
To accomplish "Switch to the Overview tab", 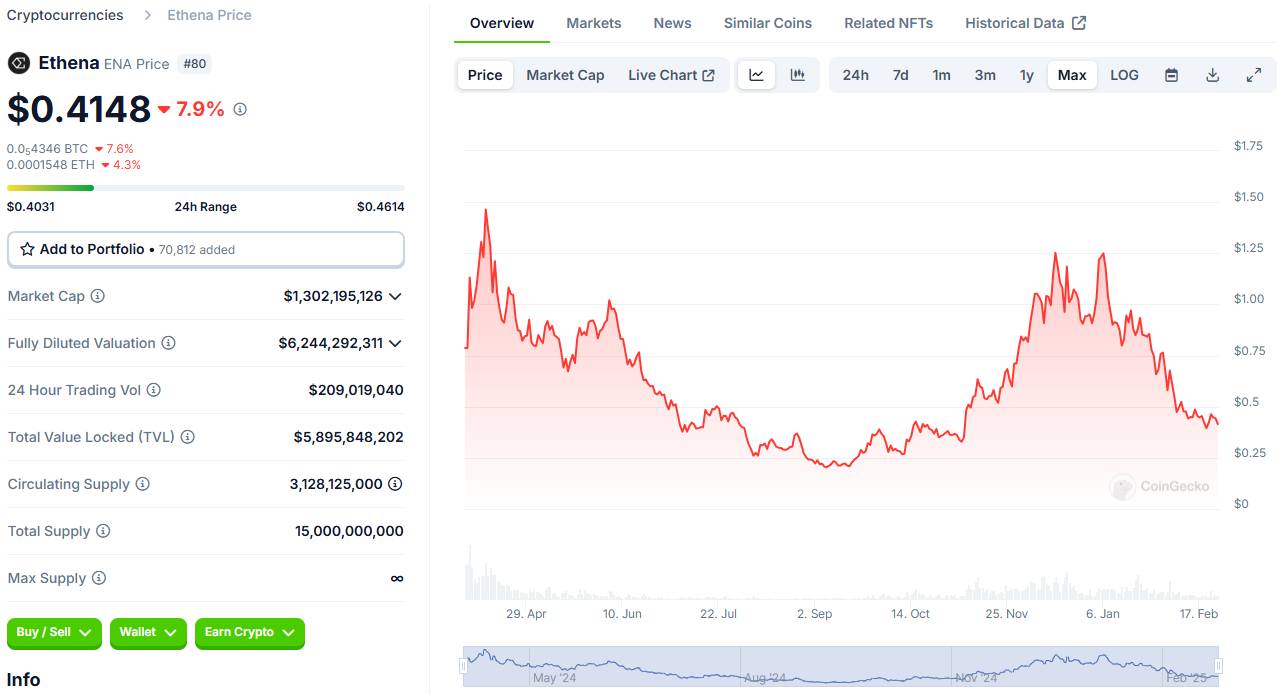I will pyautogui.click(x=502, y=23).
